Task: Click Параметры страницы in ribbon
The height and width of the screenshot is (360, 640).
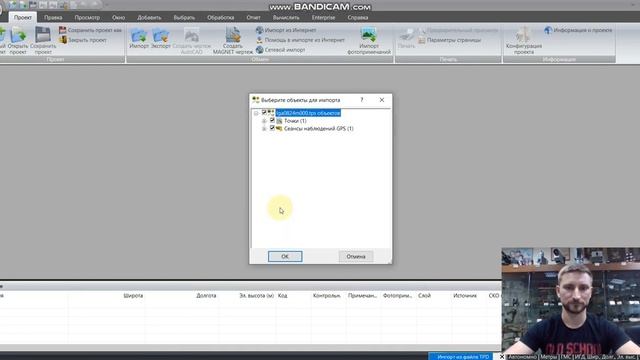Action: 450,40
